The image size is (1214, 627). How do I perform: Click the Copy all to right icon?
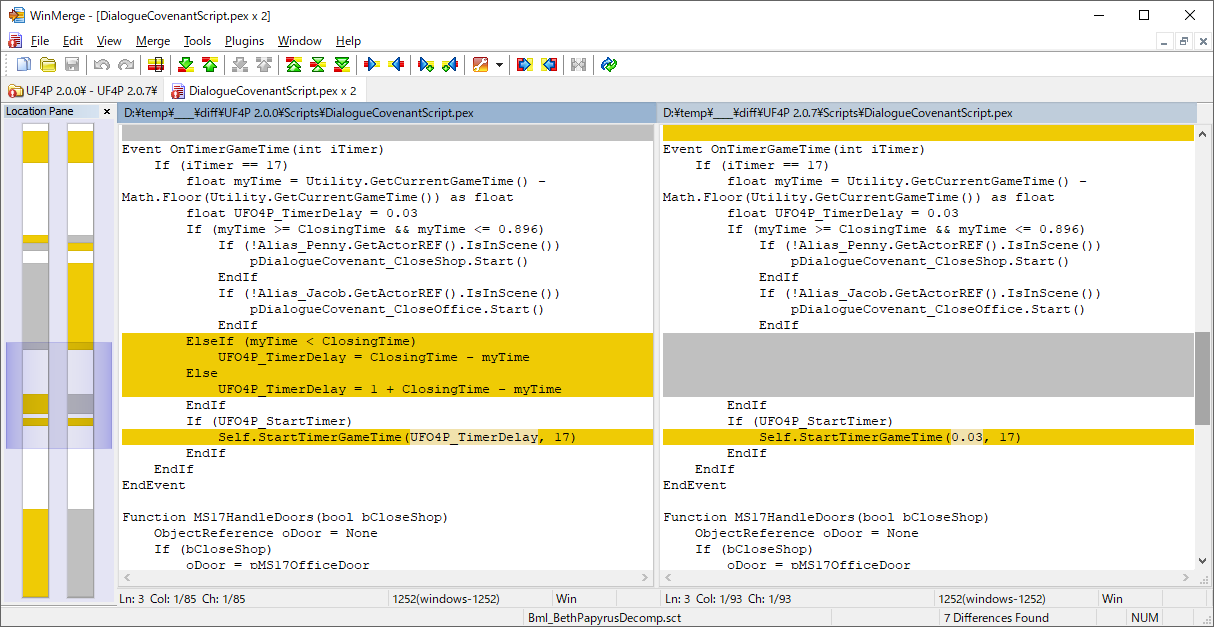pos(525,65)
